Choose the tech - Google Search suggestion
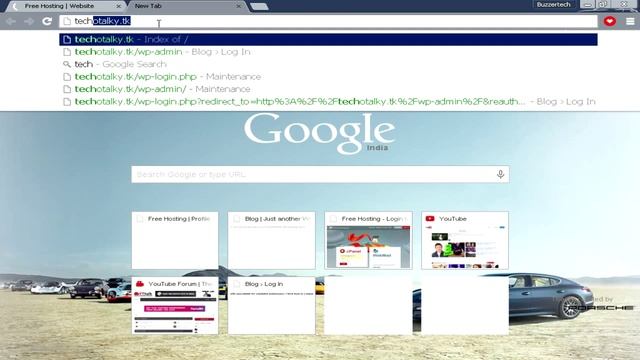 328,64
